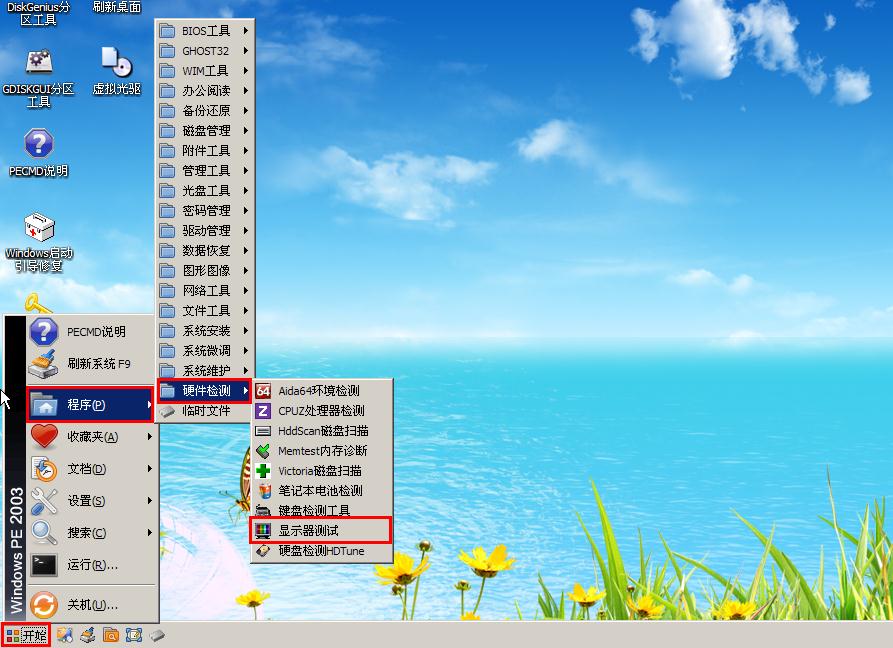
Task: Open the 密码管理 folder
Action: 204,211
